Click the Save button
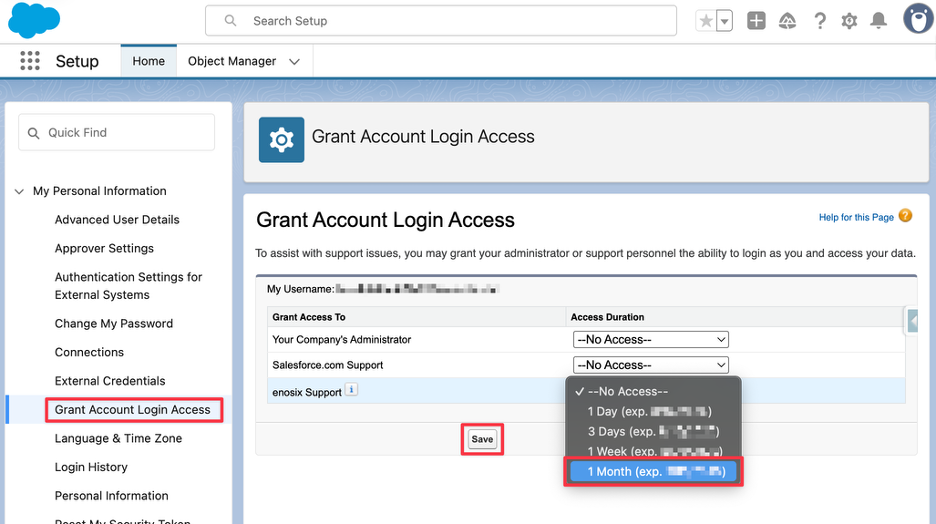 coord(482,439)
